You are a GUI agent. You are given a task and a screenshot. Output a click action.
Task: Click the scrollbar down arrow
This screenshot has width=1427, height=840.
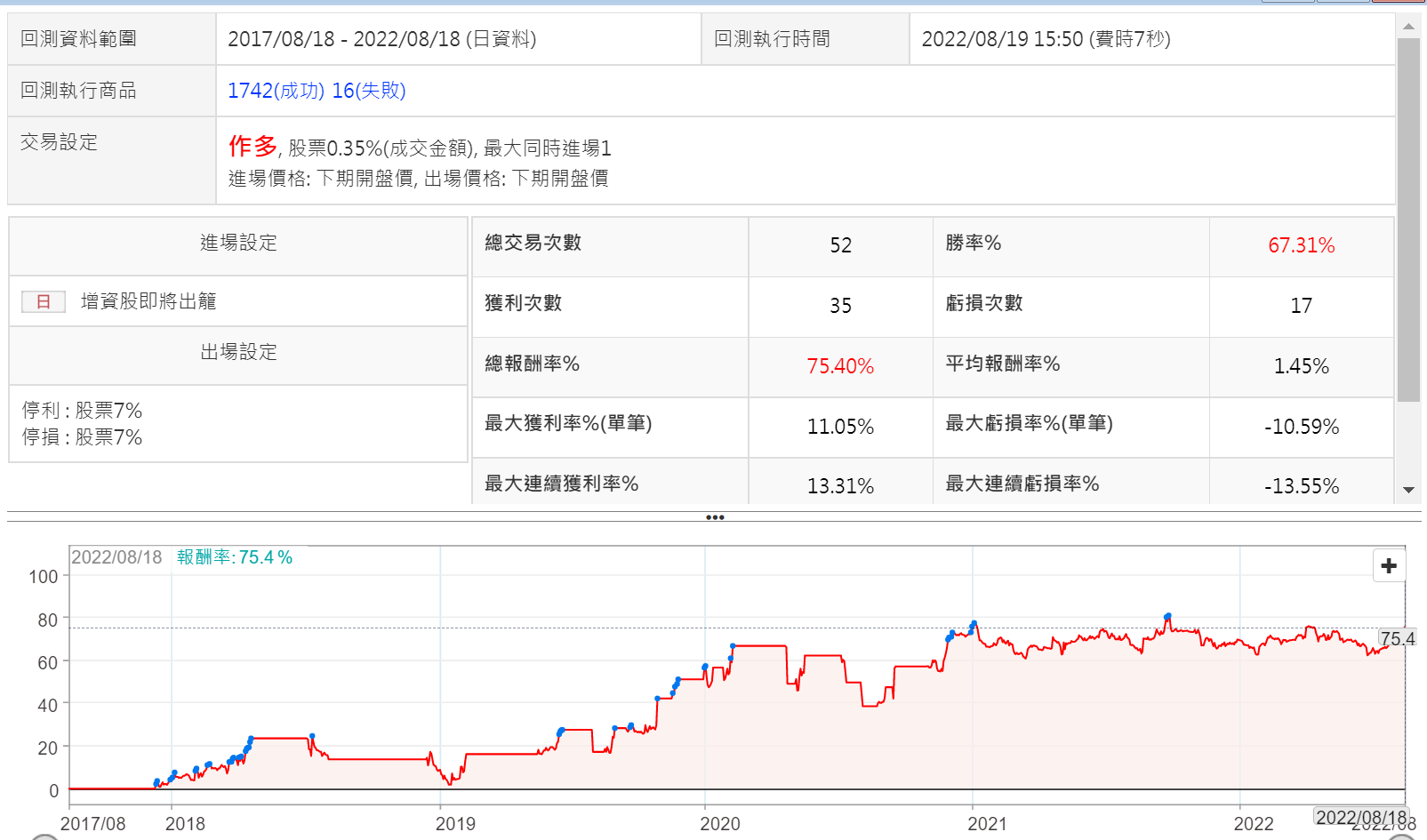point(1408,490)
